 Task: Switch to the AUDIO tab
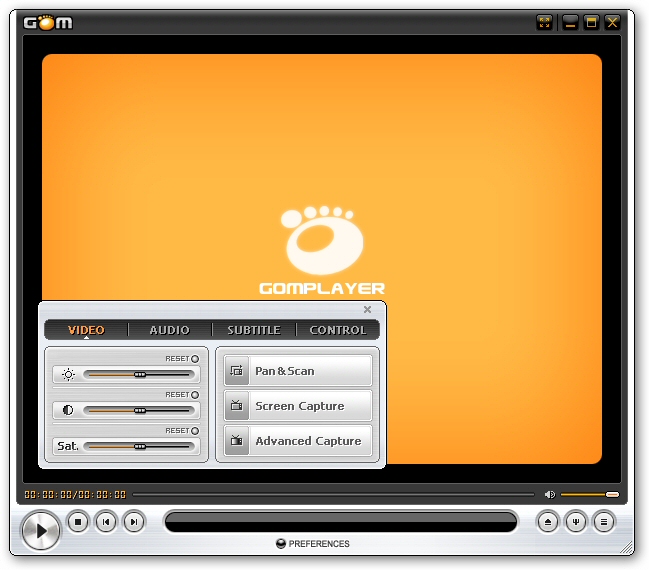[x=170, y=330]
